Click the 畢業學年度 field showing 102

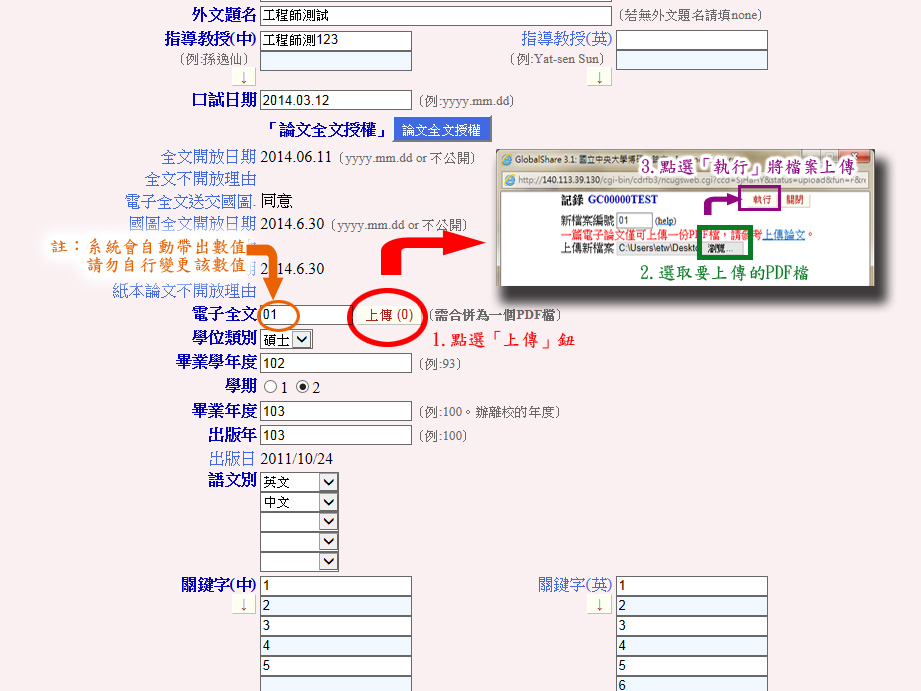click(x=335, y=363)
